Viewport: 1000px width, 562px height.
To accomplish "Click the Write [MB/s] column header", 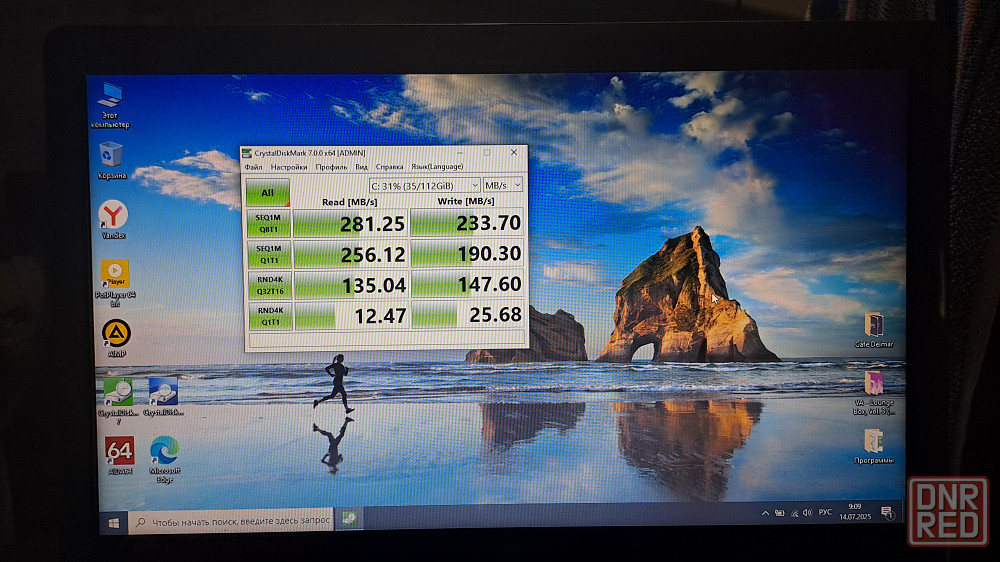I will point(466,202).
